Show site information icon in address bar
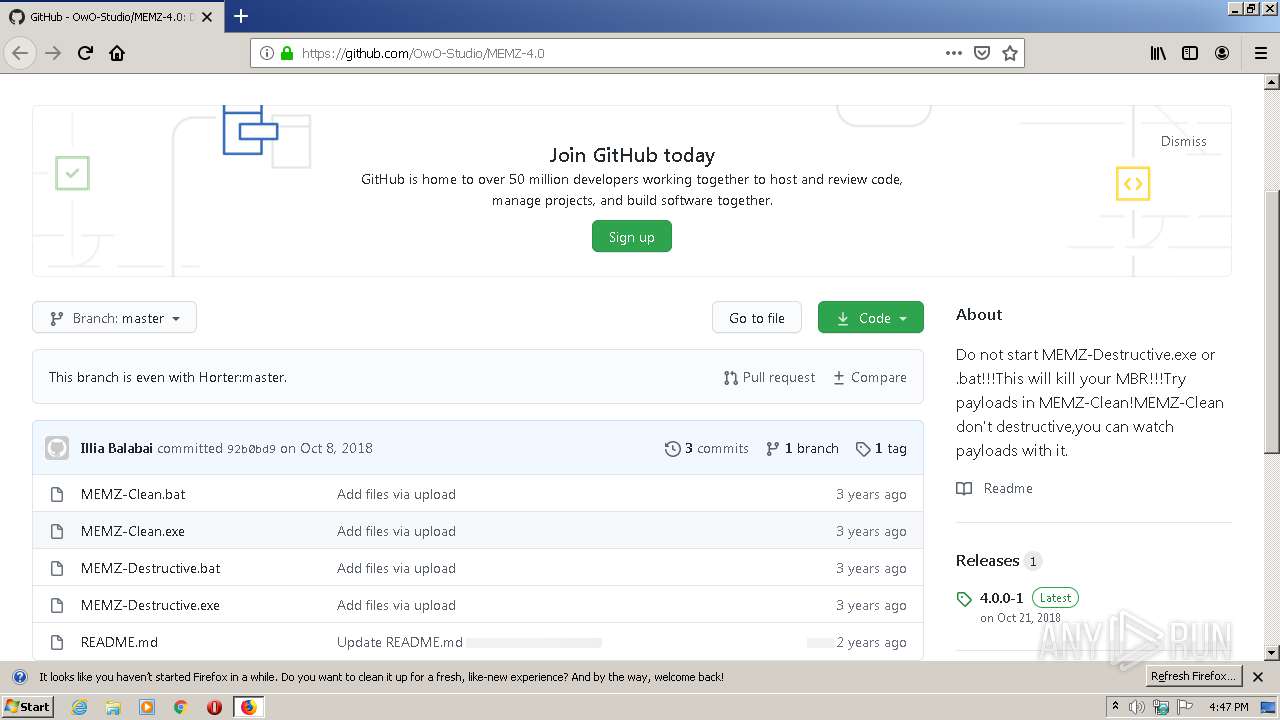The width and height of the screenshot is (1280, 720). pyautogui.click(x=267, y=53)
